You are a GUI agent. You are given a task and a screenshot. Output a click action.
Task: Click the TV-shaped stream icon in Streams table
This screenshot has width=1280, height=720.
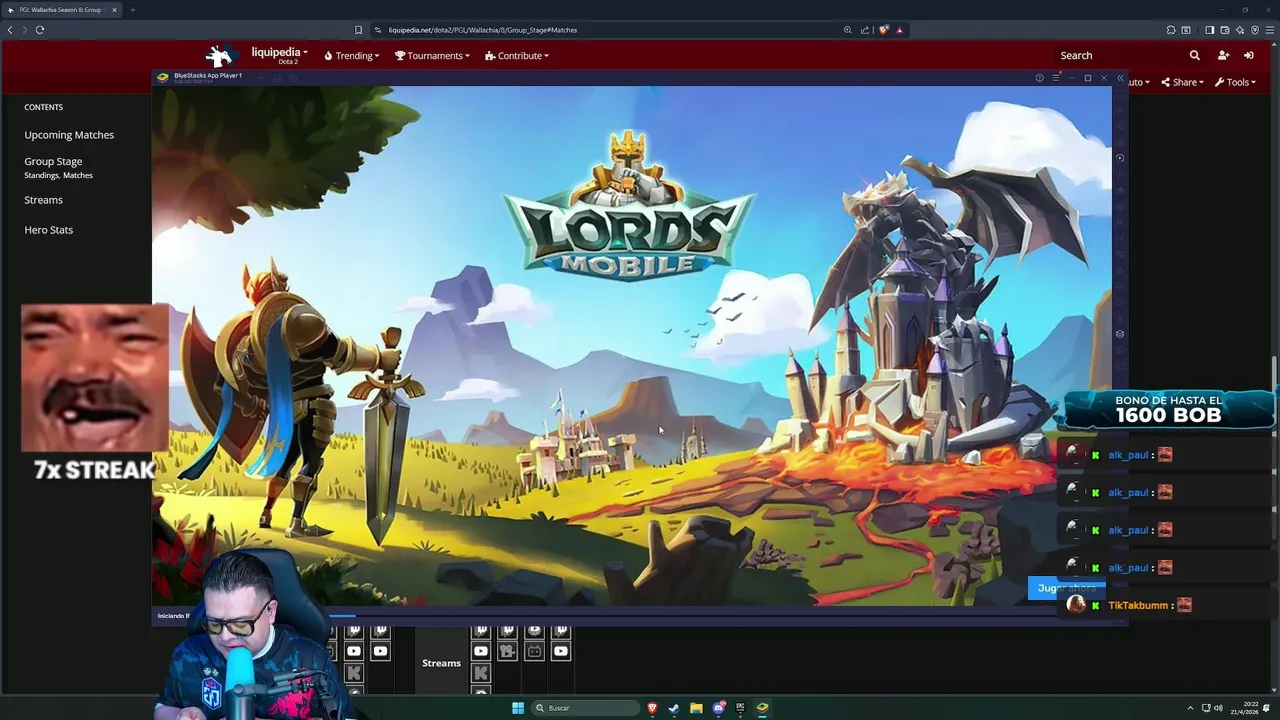click(x=534, y=652)
